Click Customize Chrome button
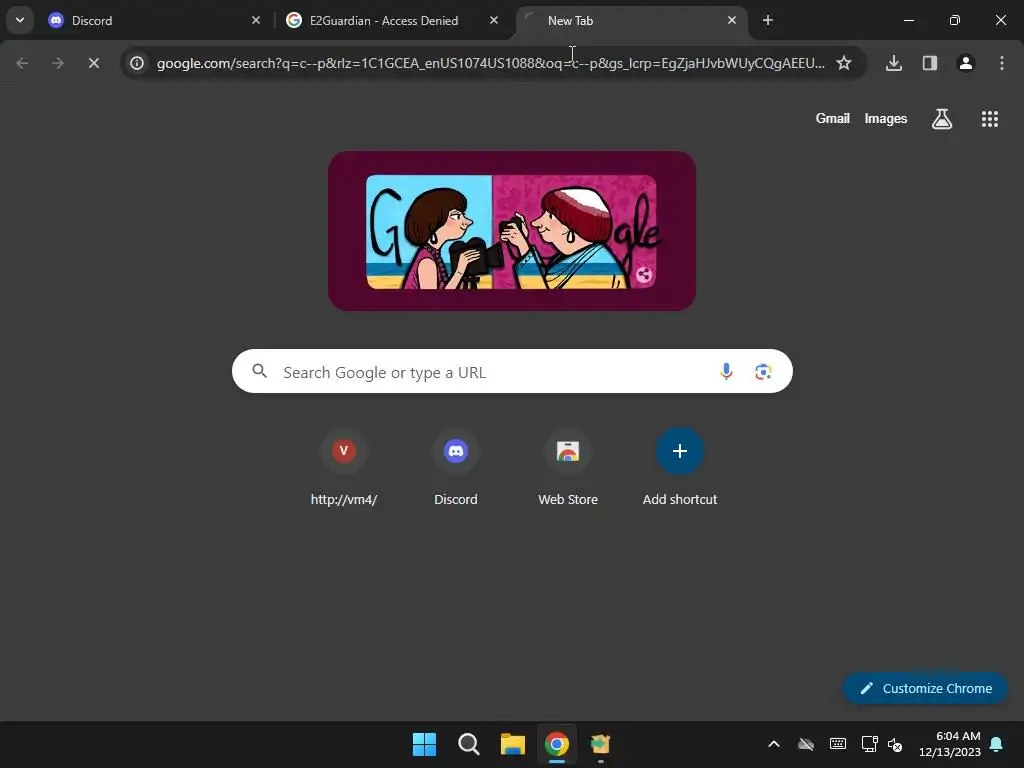This screenshot has height=768, width=1024. (925, 688)
